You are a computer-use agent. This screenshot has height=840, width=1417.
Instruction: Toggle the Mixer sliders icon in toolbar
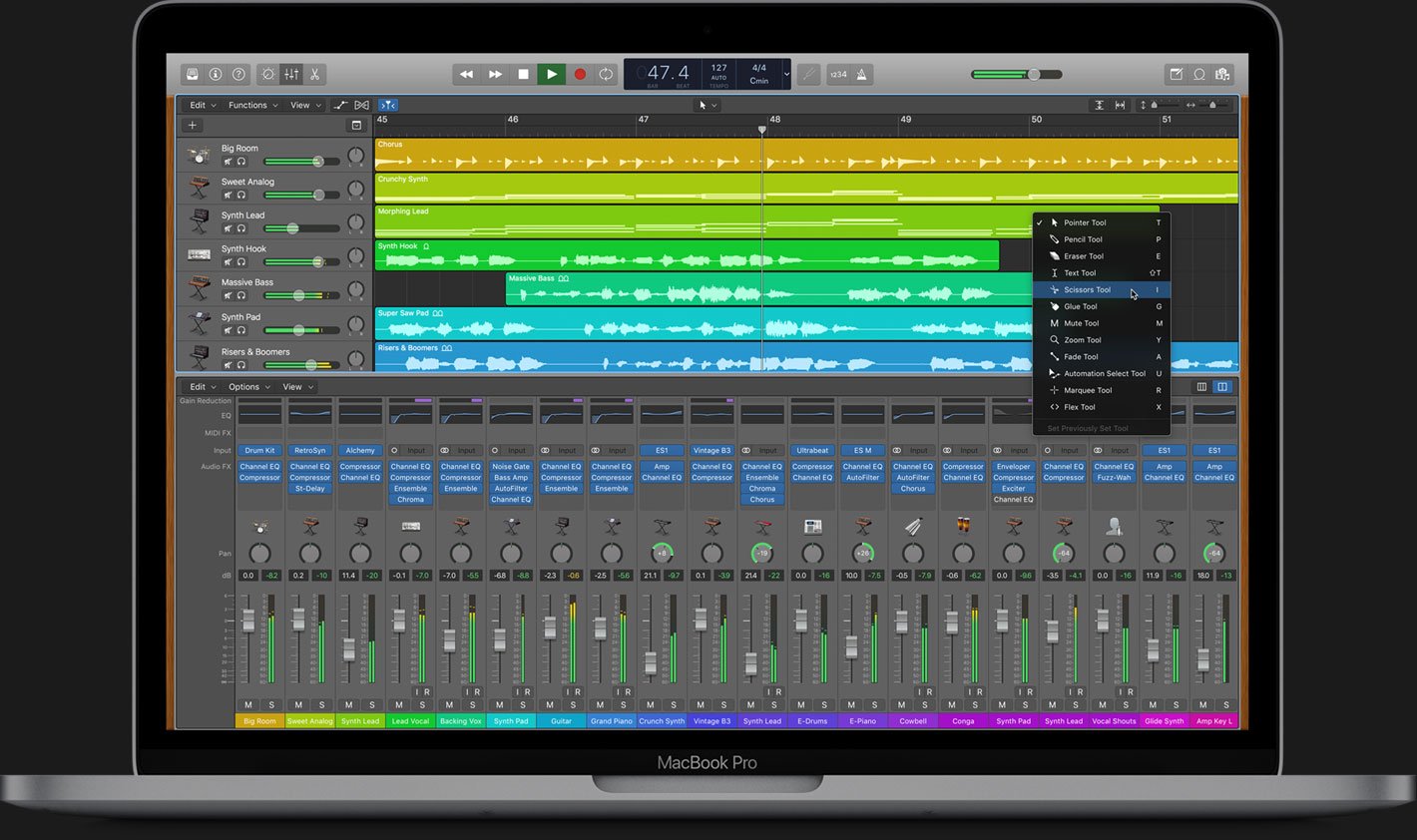point(291,74)
